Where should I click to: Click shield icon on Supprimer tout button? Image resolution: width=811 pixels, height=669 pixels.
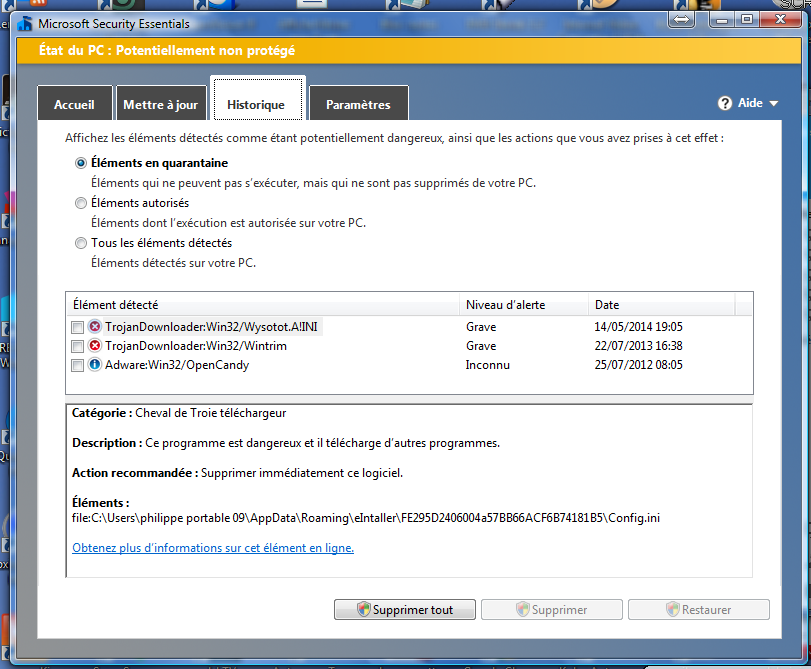click(364, 609)
